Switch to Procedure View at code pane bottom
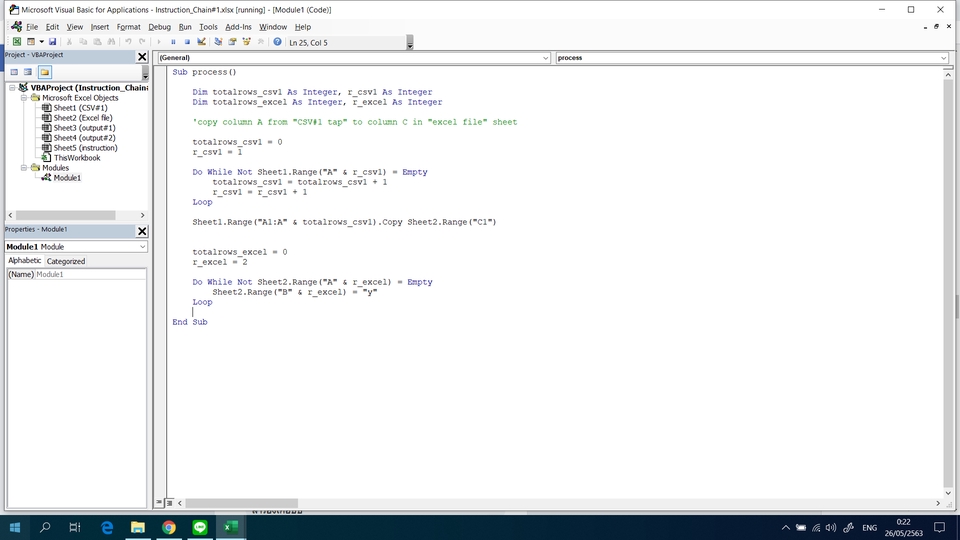The image size is (960, 540). [x=159, y=503]
